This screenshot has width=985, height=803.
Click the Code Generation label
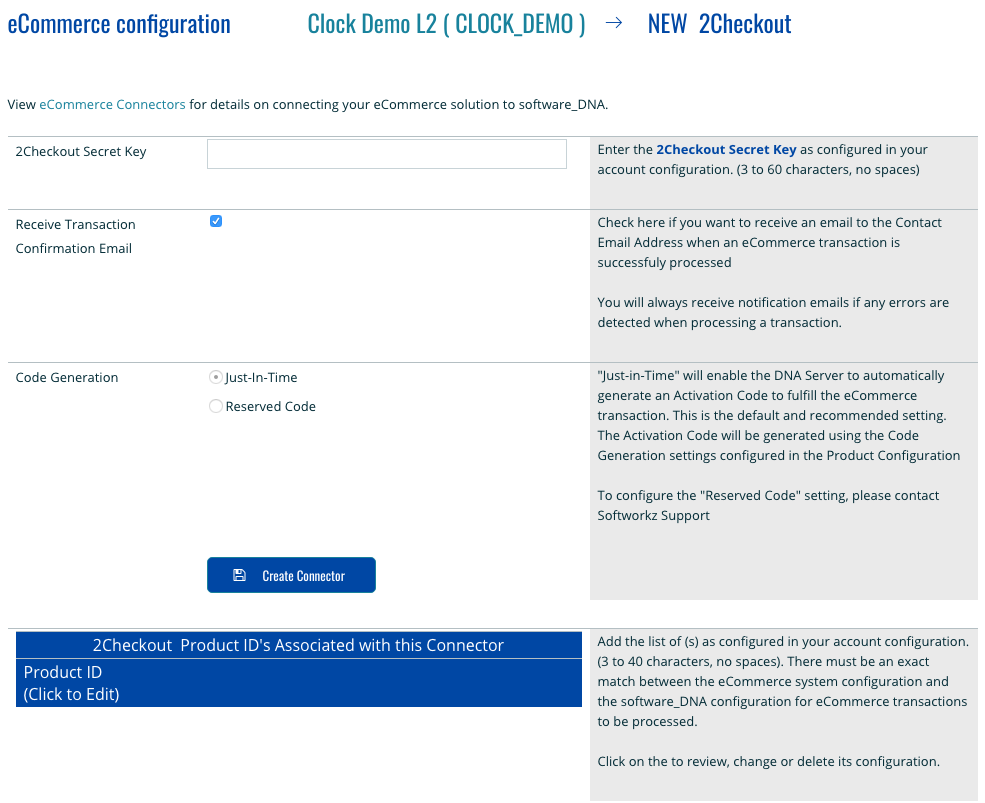tap(67, 378)
